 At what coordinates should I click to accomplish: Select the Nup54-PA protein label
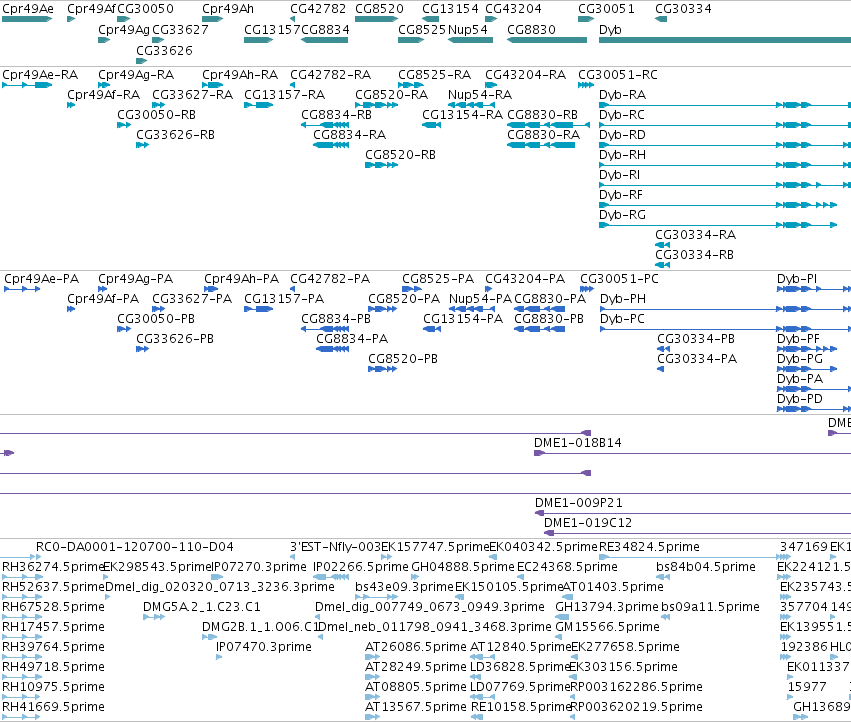click(x=480, y=299)
